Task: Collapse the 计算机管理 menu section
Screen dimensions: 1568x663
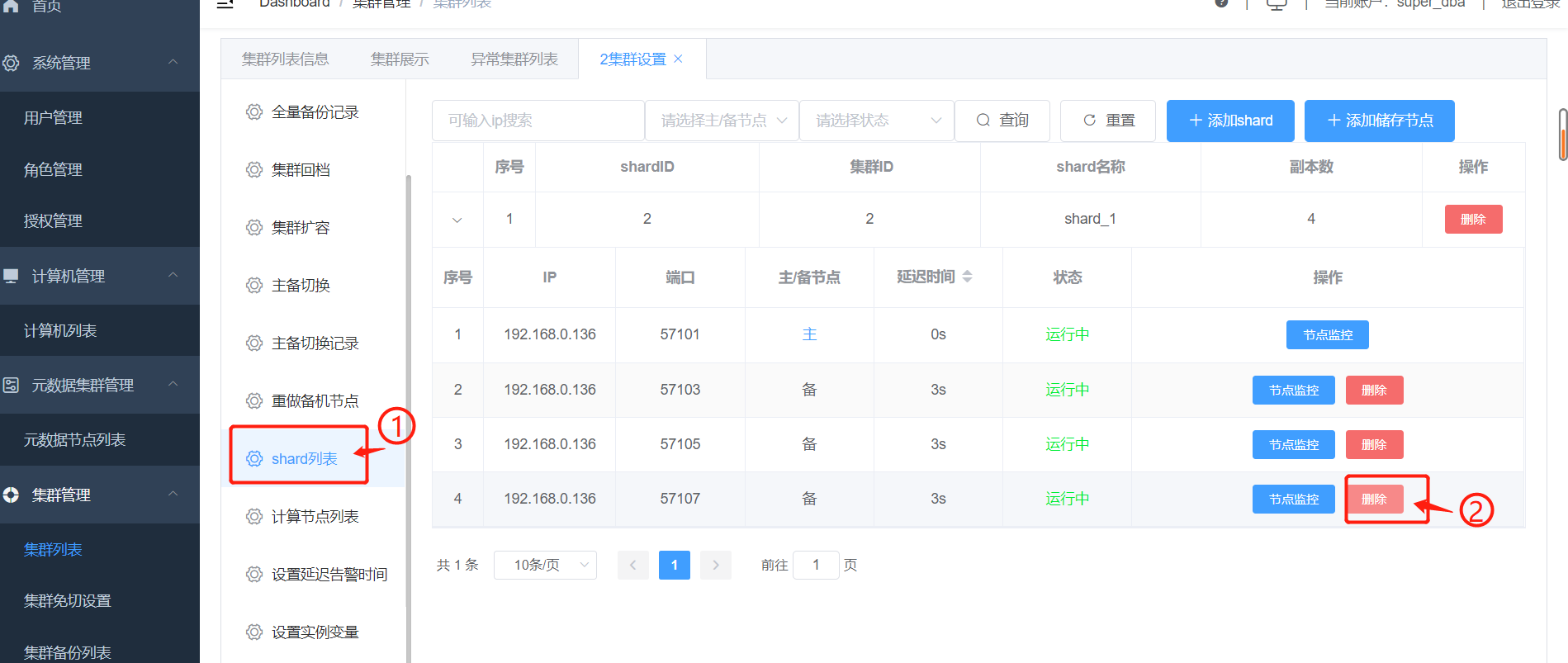Action: click(x=173, y=275)
